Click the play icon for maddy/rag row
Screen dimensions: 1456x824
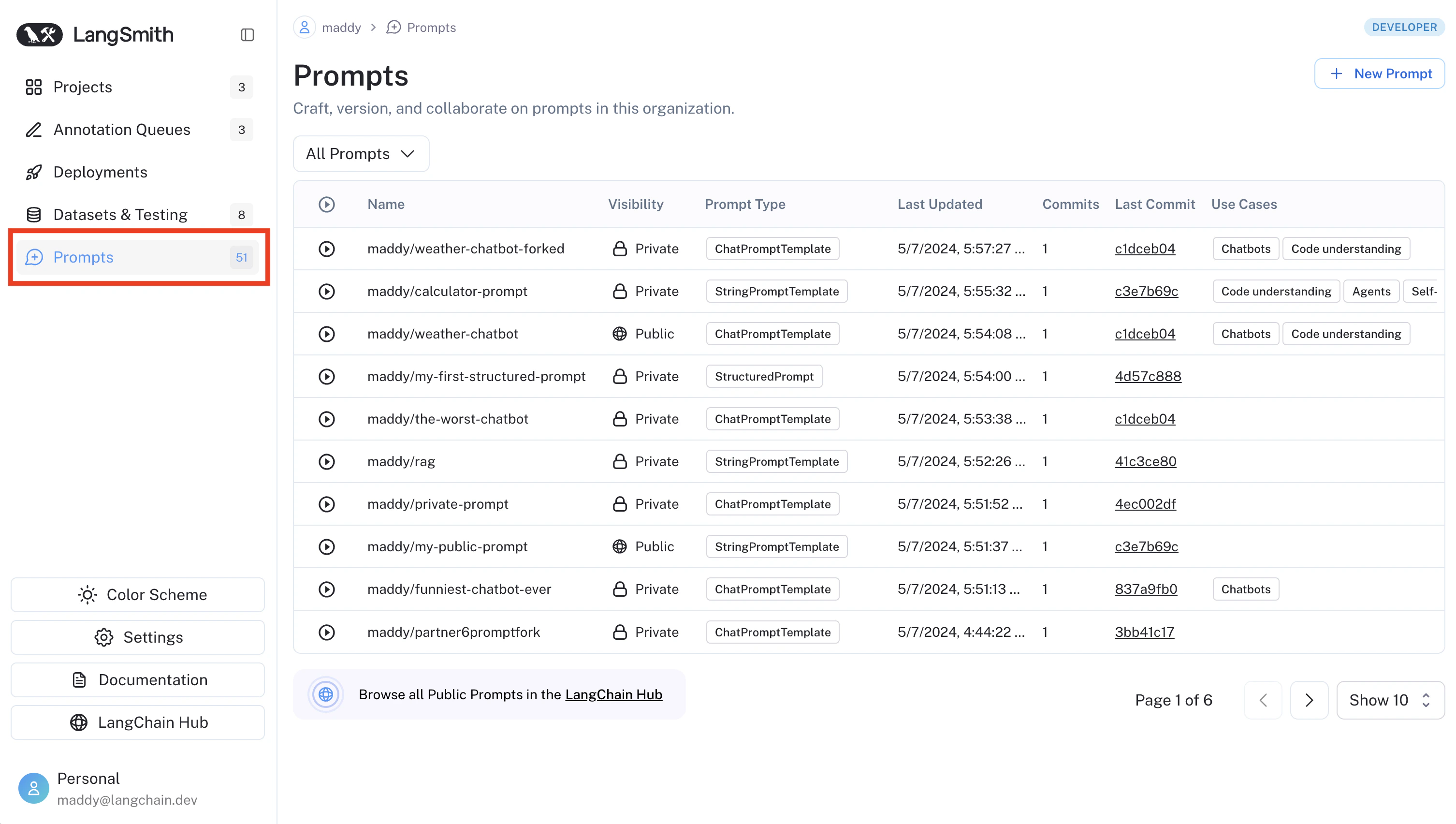[x=326, y=462]
